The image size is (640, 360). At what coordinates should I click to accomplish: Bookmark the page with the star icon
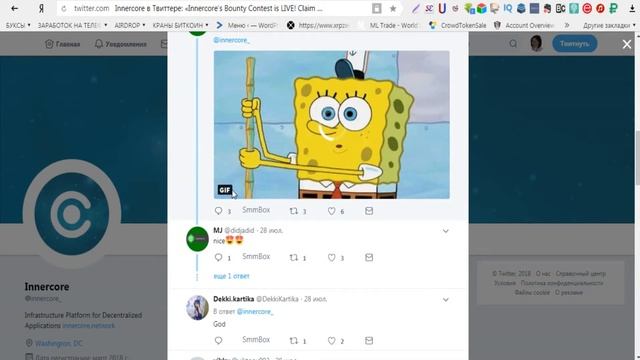393,8
